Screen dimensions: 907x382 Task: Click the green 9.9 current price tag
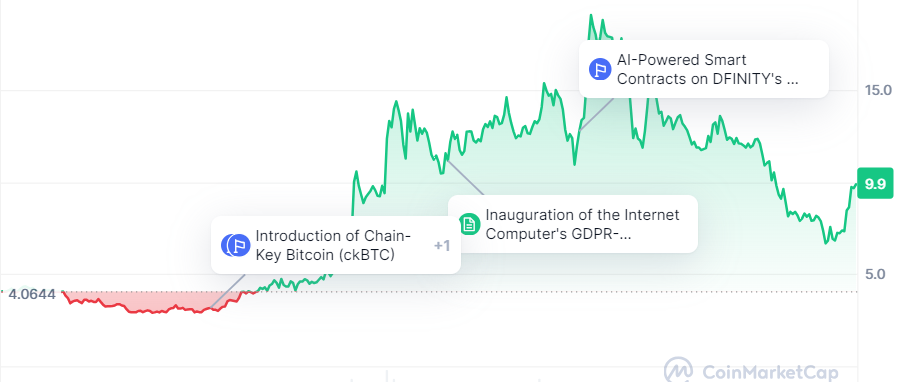[875, 184]
